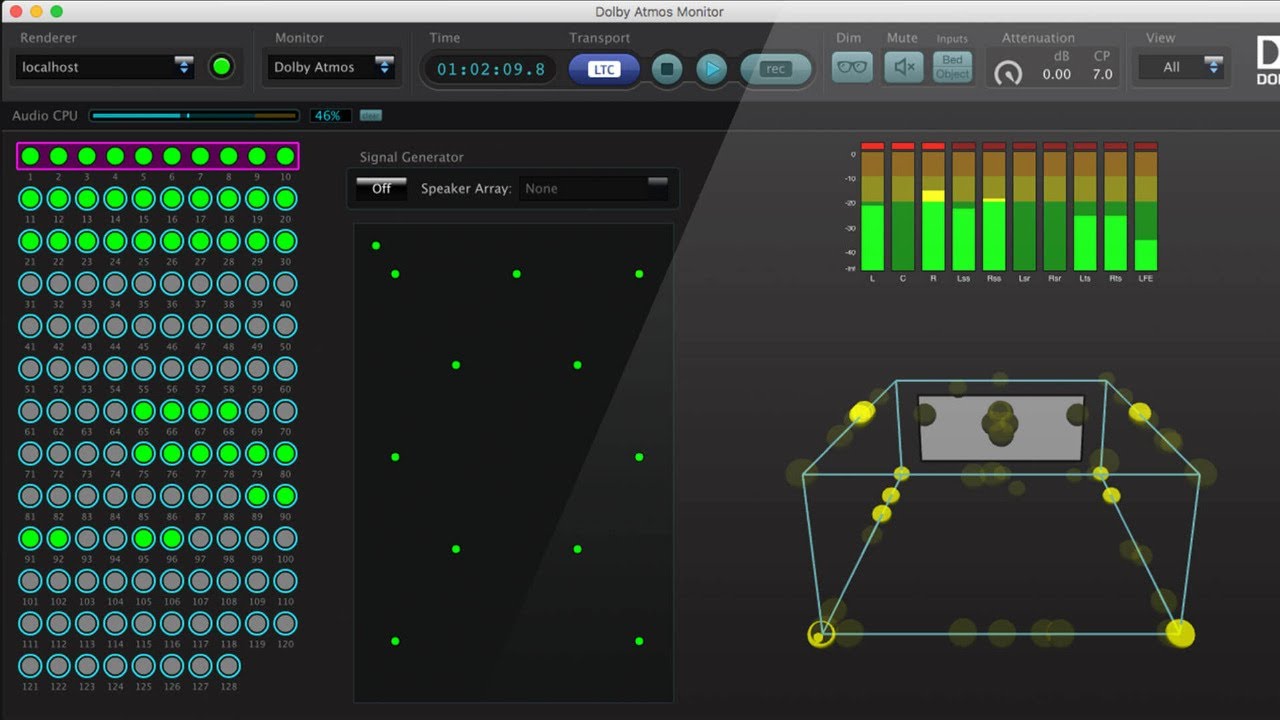Click active object indicator 65

click(143, 411)
